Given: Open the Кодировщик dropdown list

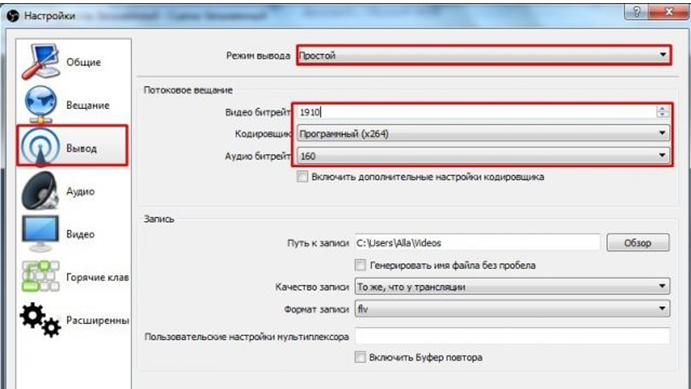Looking at the screenshot, I should [483, 133].
